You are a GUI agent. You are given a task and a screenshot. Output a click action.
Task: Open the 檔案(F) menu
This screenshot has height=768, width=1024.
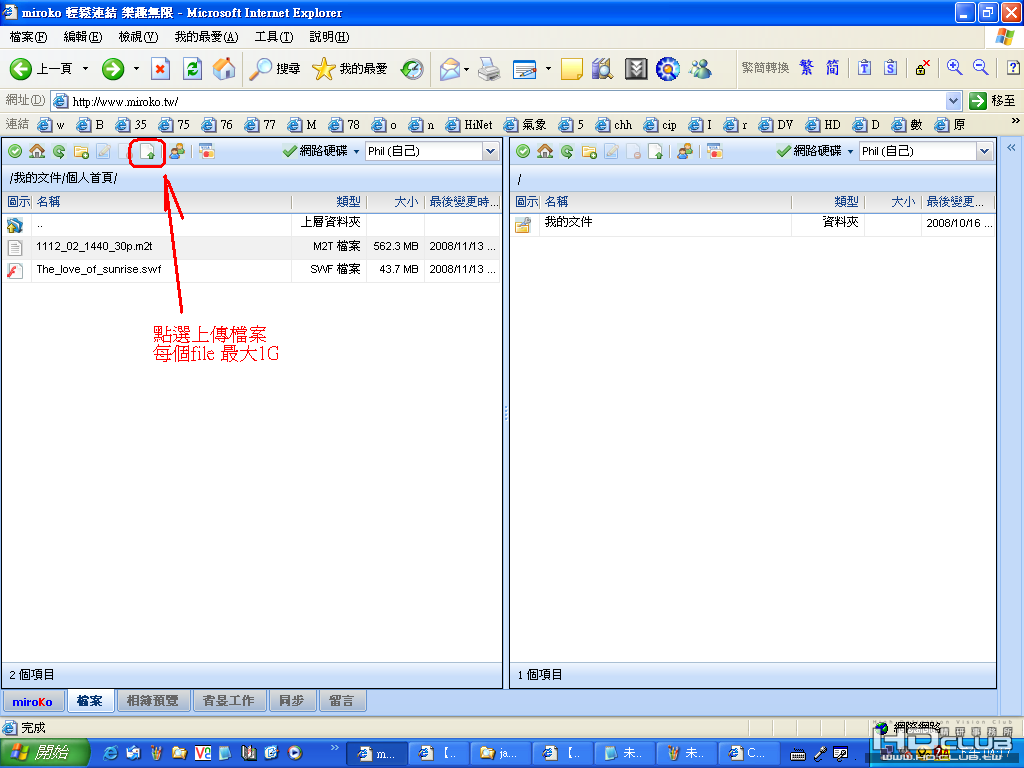[x=29, y=37]
